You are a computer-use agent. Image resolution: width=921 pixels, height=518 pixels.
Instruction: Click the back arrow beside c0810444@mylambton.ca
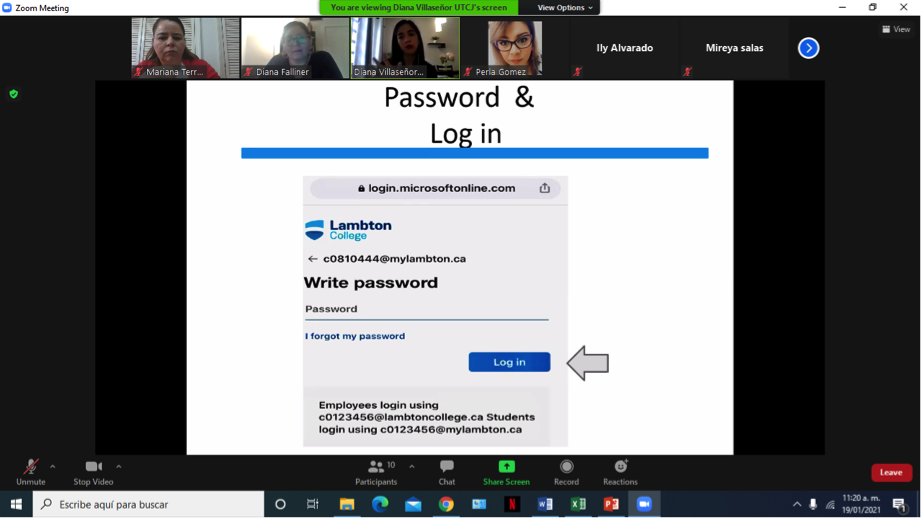tap(312, 258)
